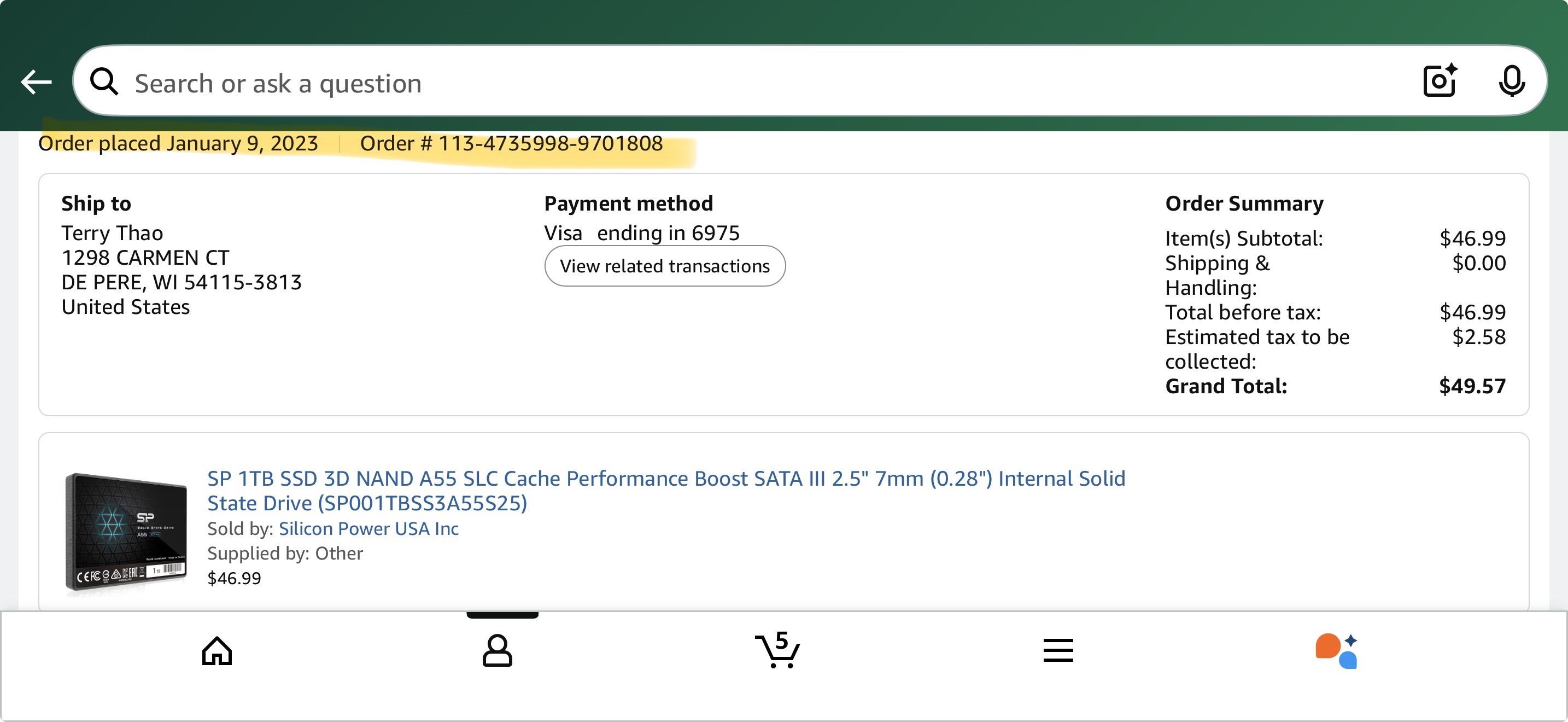Open the hamburger menu tab
Image resolution: width=1568 pixels, height=722 pixels.
[x=1058, y=650]
